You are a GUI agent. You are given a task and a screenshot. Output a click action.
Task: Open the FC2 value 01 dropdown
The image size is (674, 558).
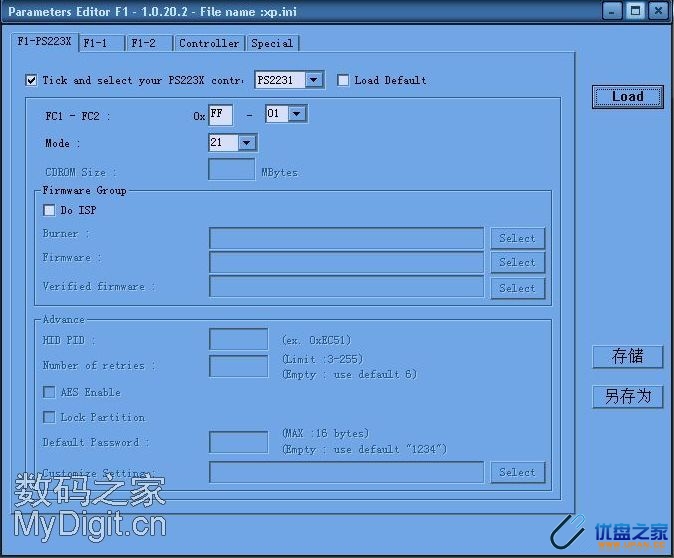pyautogui.click(x=296, y=114)
